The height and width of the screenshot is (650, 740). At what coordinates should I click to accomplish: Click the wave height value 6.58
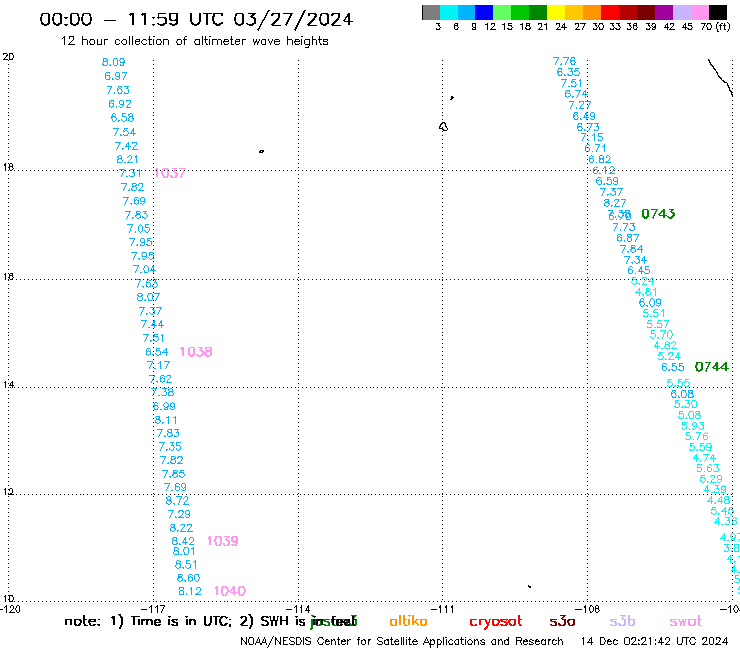click(122, 118)
